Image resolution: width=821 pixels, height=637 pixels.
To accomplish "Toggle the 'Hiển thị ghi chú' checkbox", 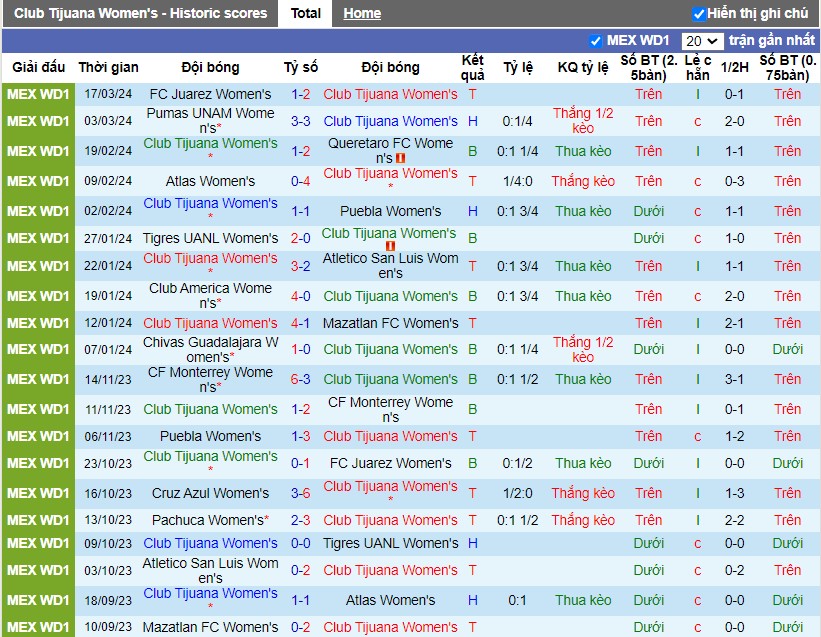I will click(698, 14).
